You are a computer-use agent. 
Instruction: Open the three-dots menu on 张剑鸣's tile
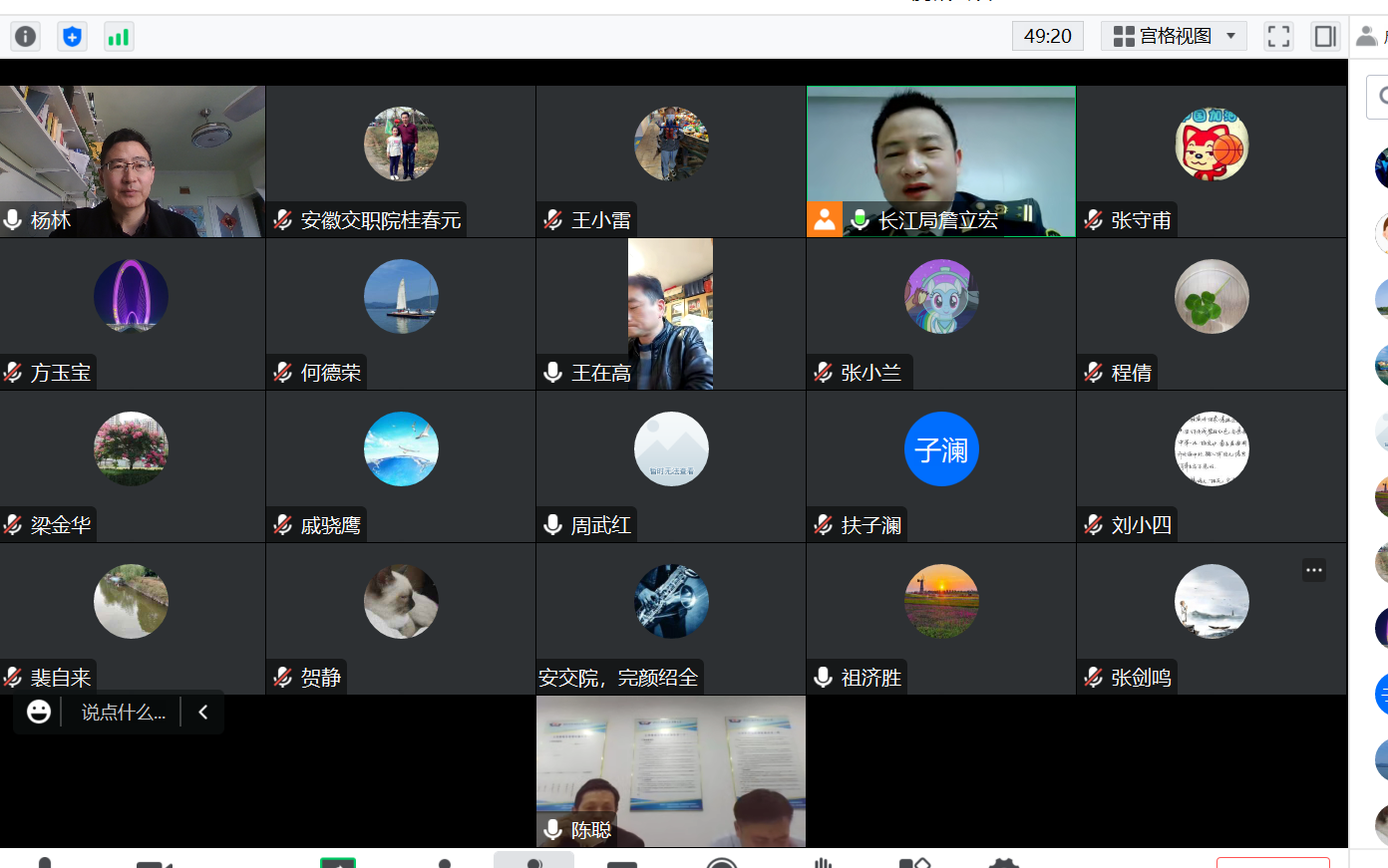coord(1314,571)
